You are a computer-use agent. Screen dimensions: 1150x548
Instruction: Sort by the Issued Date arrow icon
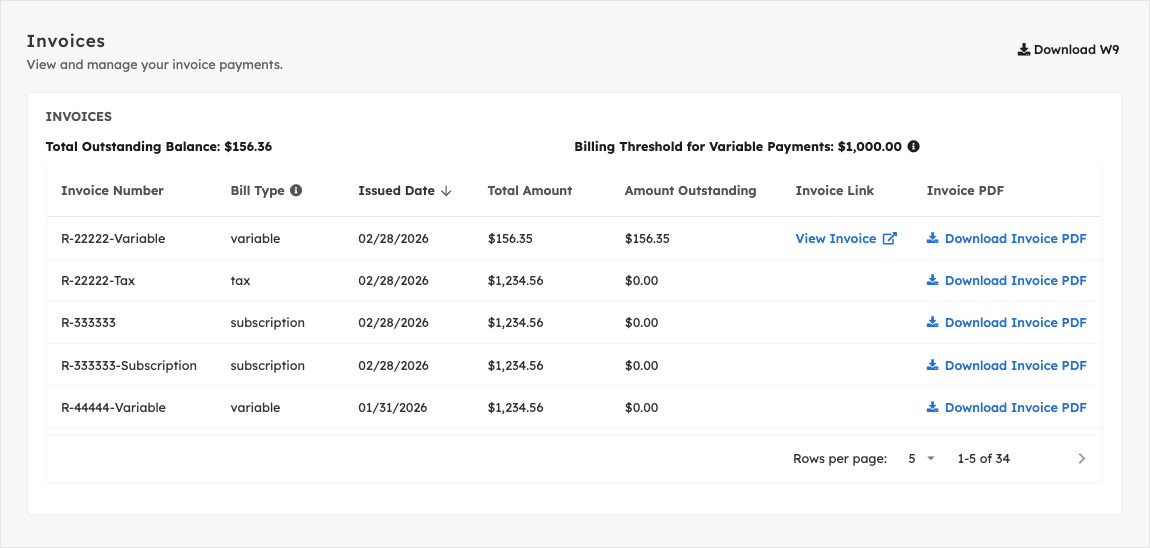[446, 191]
